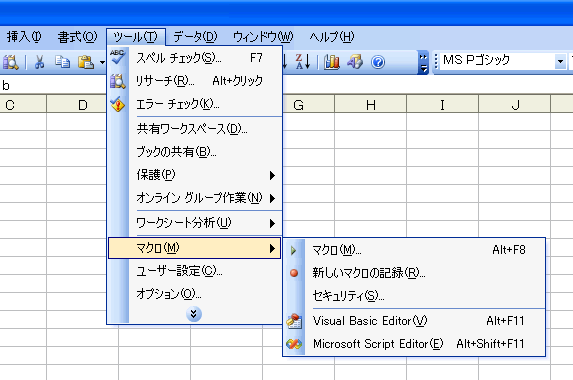Choose 共有ワークスペース(D) menu entry
Image resolution: width=573 pixels, height=380 pixels.
pyautogui.click(x=195, y=129)
